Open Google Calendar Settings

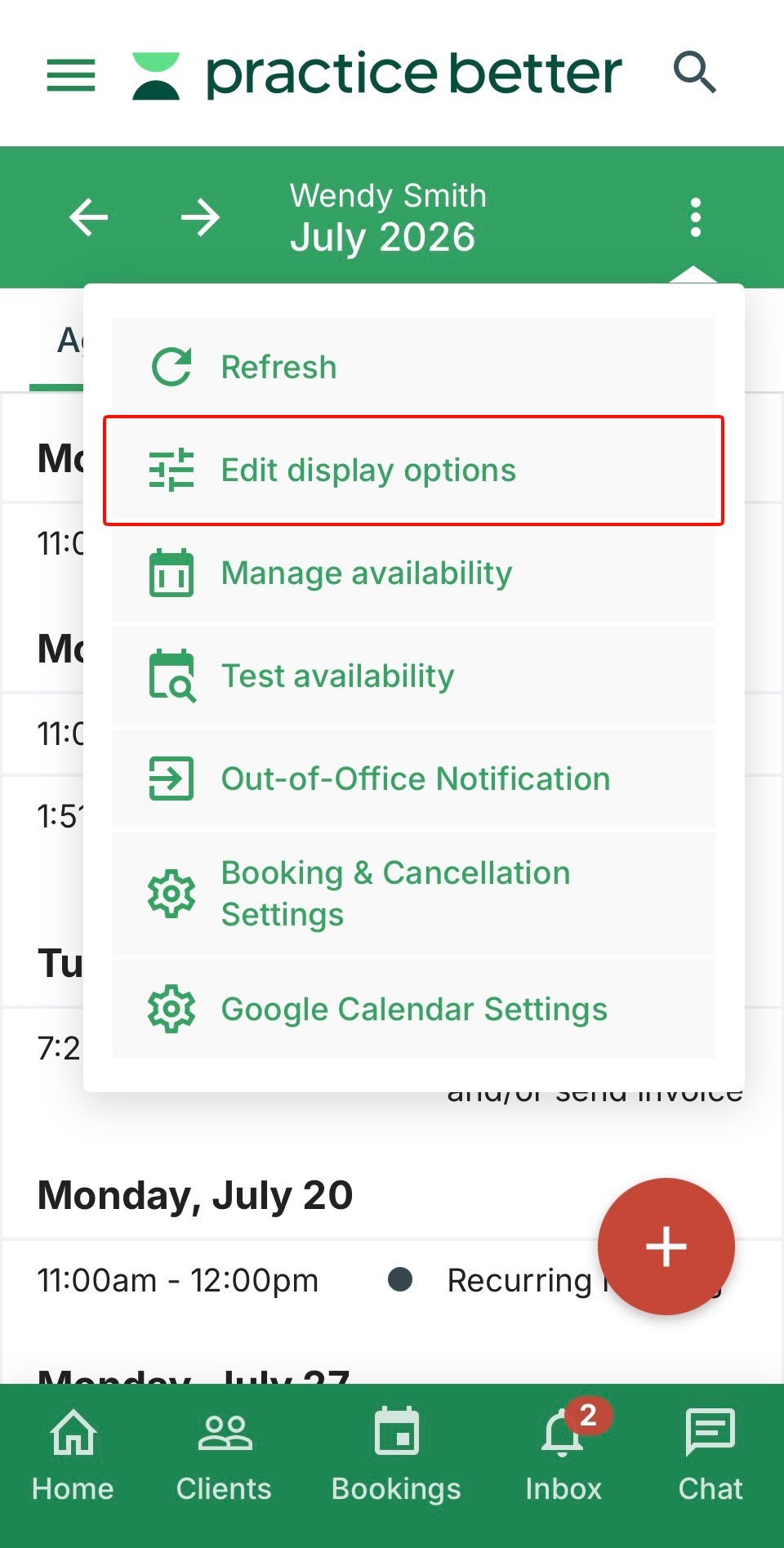click(x=413, y=1010)
